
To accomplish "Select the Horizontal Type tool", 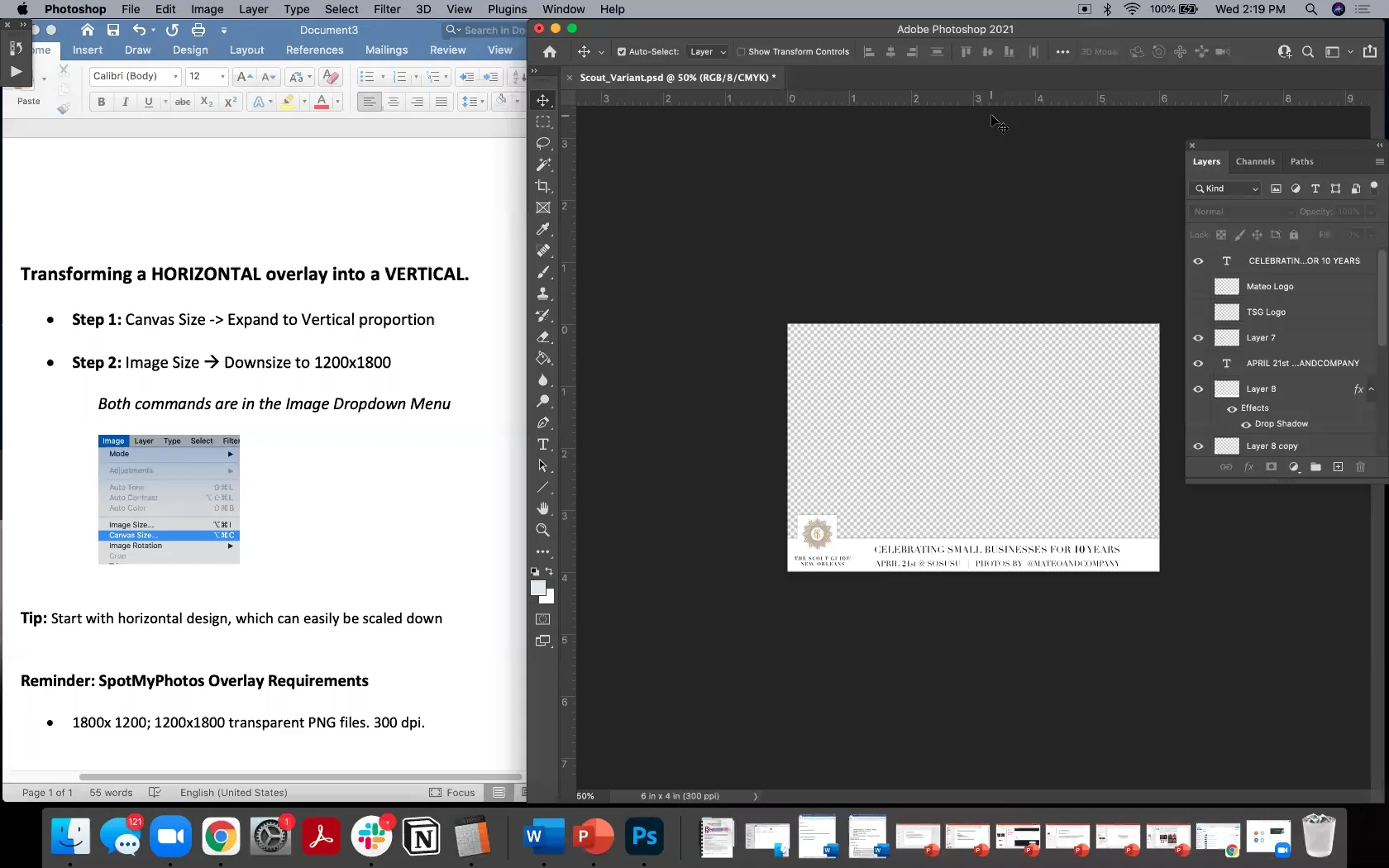I will pyautogui.click(x=543, y=444).
